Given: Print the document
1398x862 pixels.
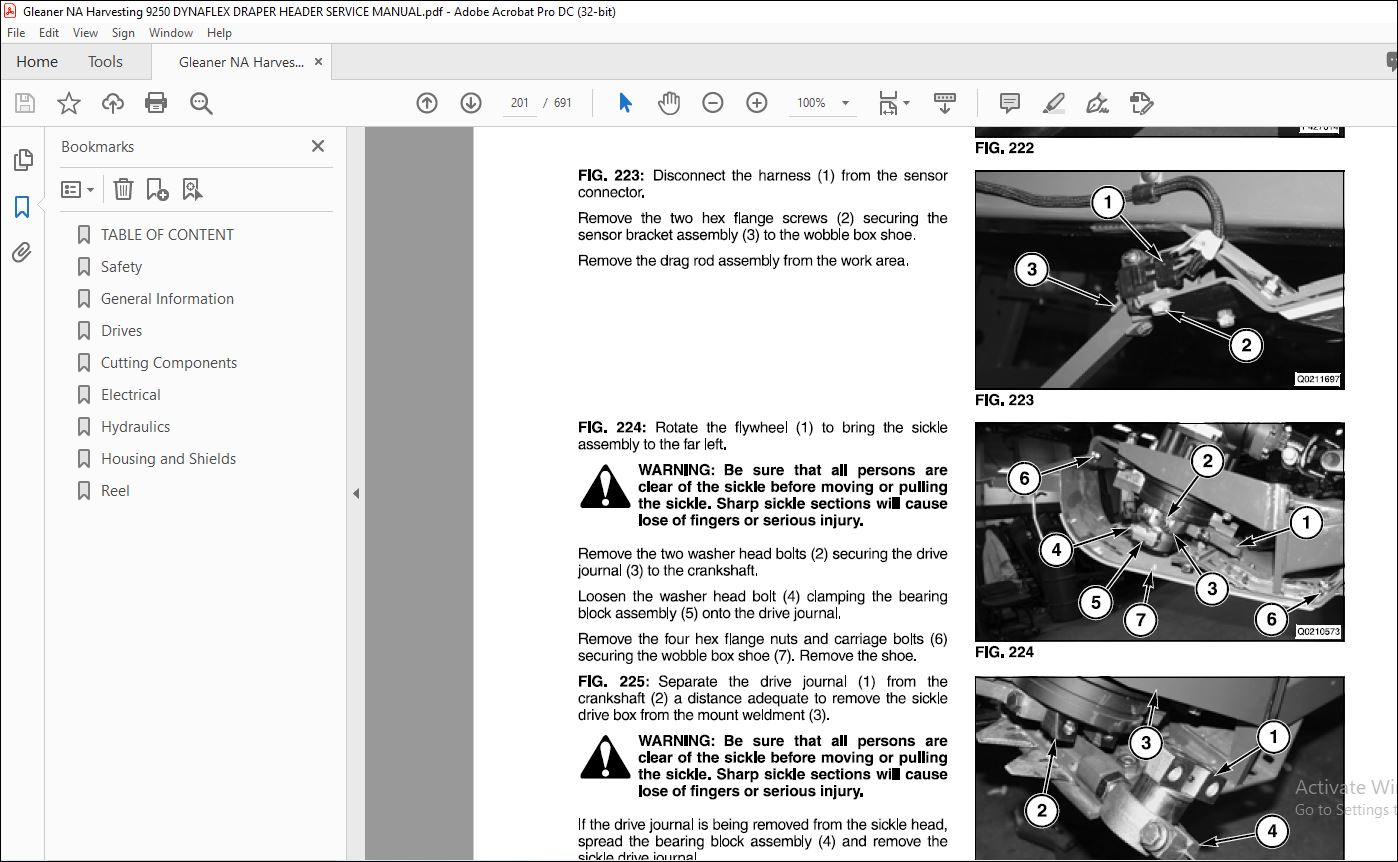Looking at the screenshot, I should click(156, 103).
